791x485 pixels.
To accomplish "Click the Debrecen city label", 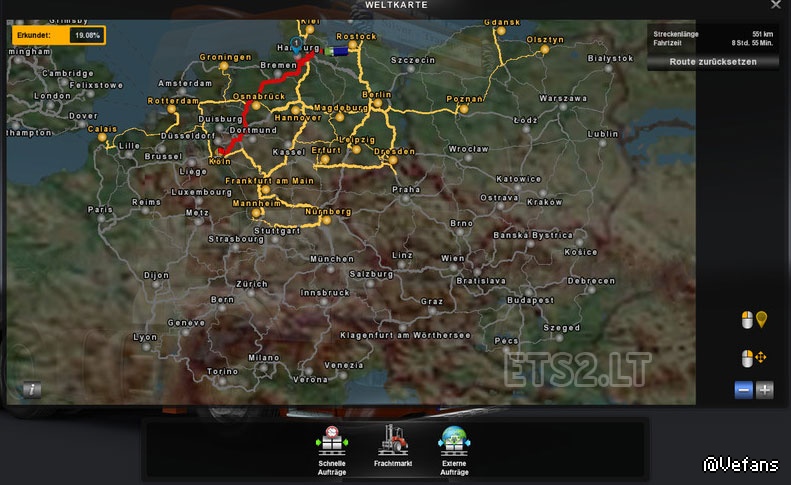I will [591, 281].
